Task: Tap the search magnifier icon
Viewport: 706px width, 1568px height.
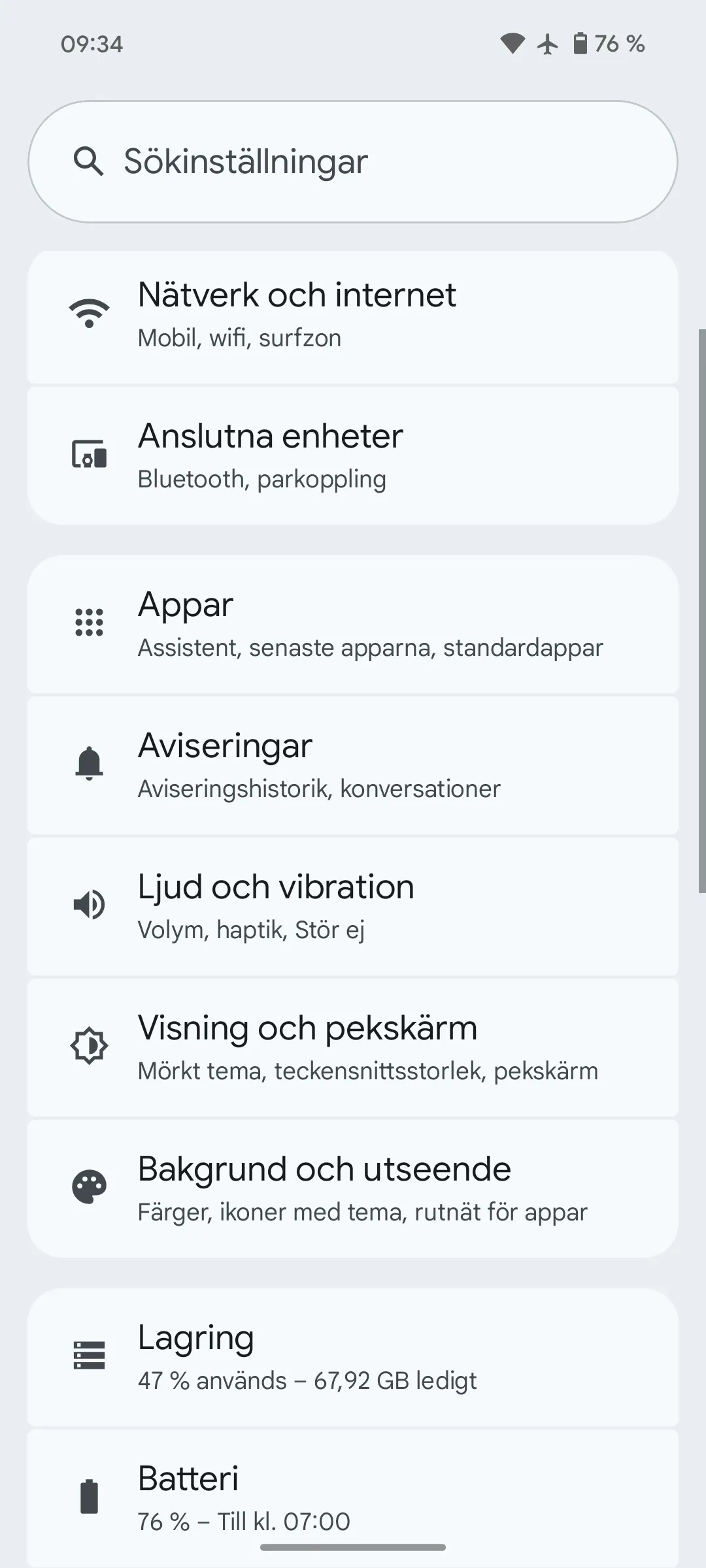Action: (x=88, y=161)
